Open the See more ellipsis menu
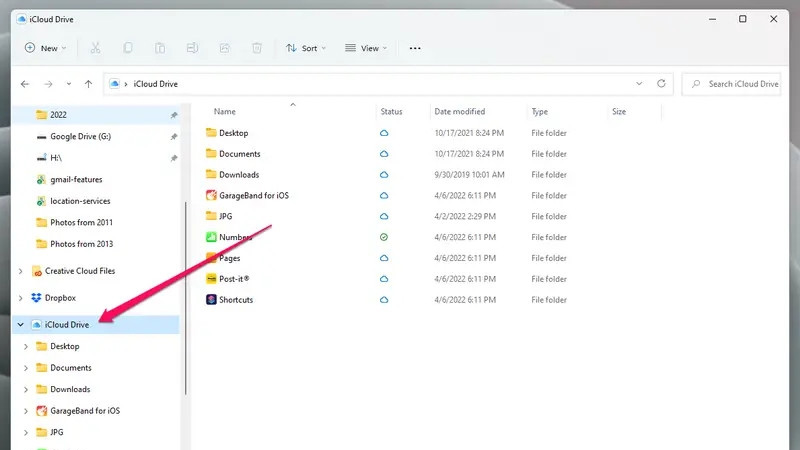This screenshot has height=450, width=800. 415,48
